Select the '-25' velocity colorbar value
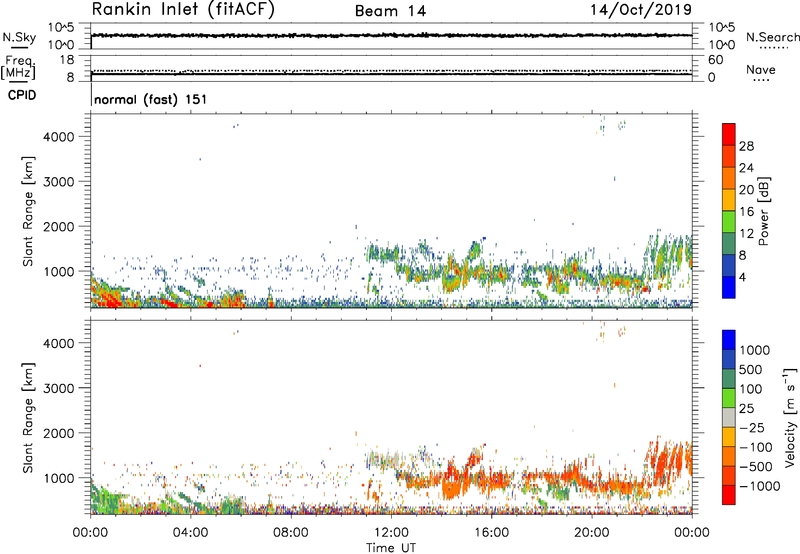800x554 pixels. (751, 428)
